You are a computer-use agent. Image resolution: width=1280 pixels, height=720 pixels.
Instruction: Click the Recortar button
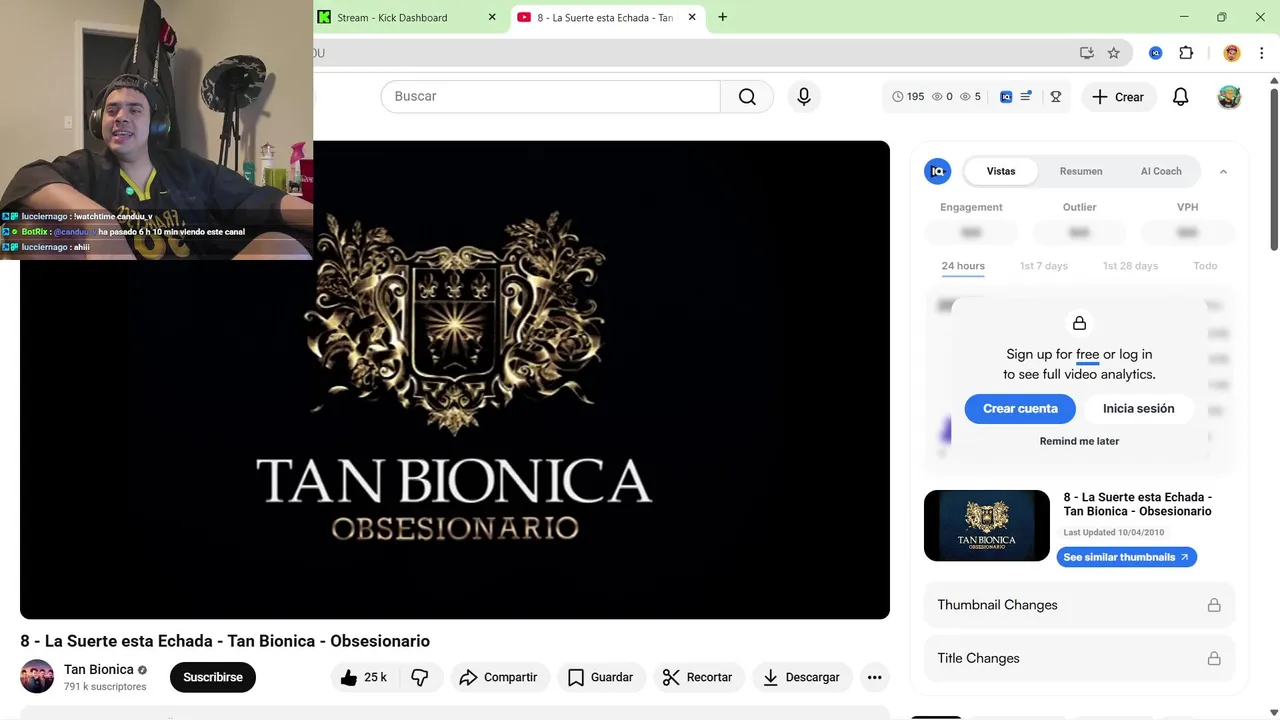point(698,677)
